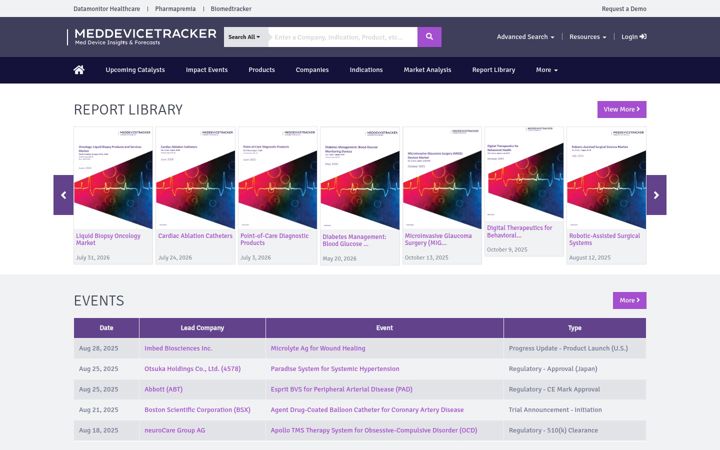
Task: Open the Point-of-Care Diagnostic Products cover thumbnail
Action: pos(277,178)
